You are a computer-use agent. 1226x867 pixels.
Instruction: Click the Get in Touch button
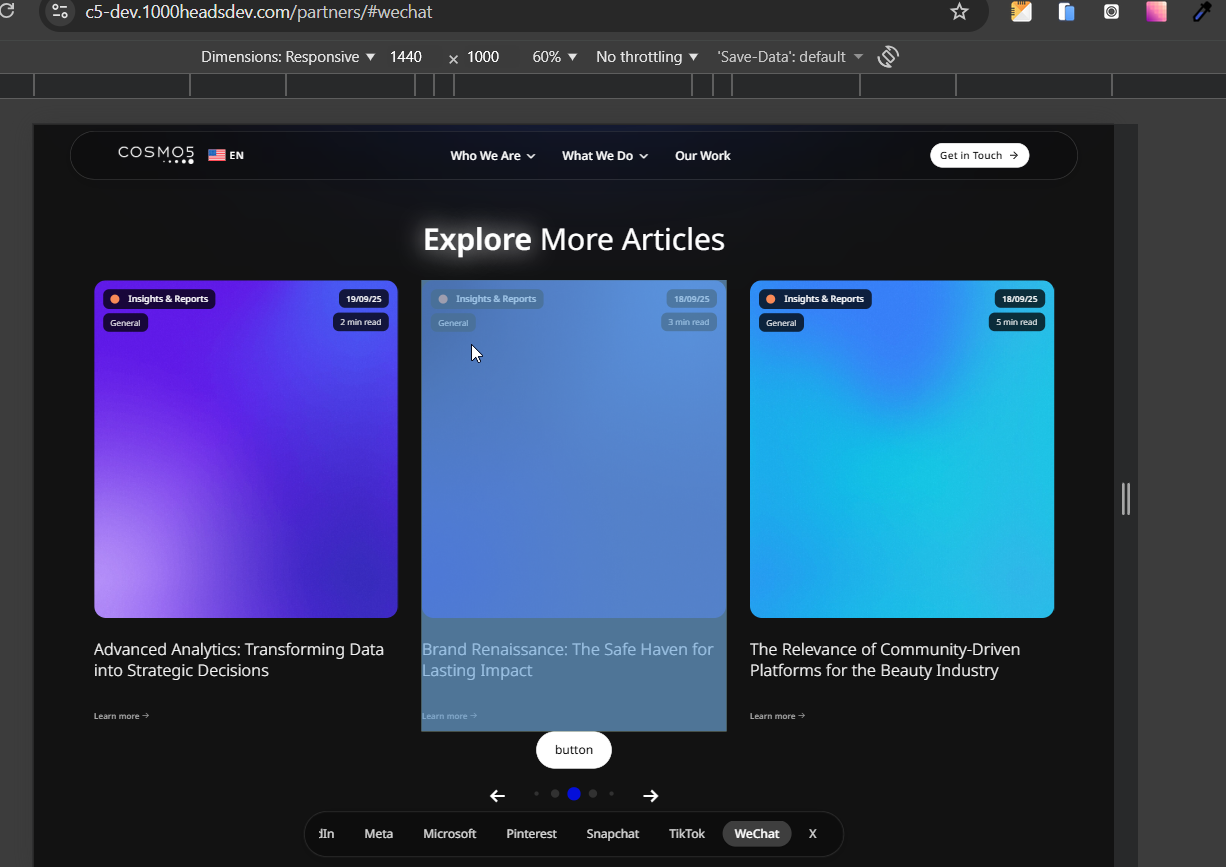click(979, 155)
